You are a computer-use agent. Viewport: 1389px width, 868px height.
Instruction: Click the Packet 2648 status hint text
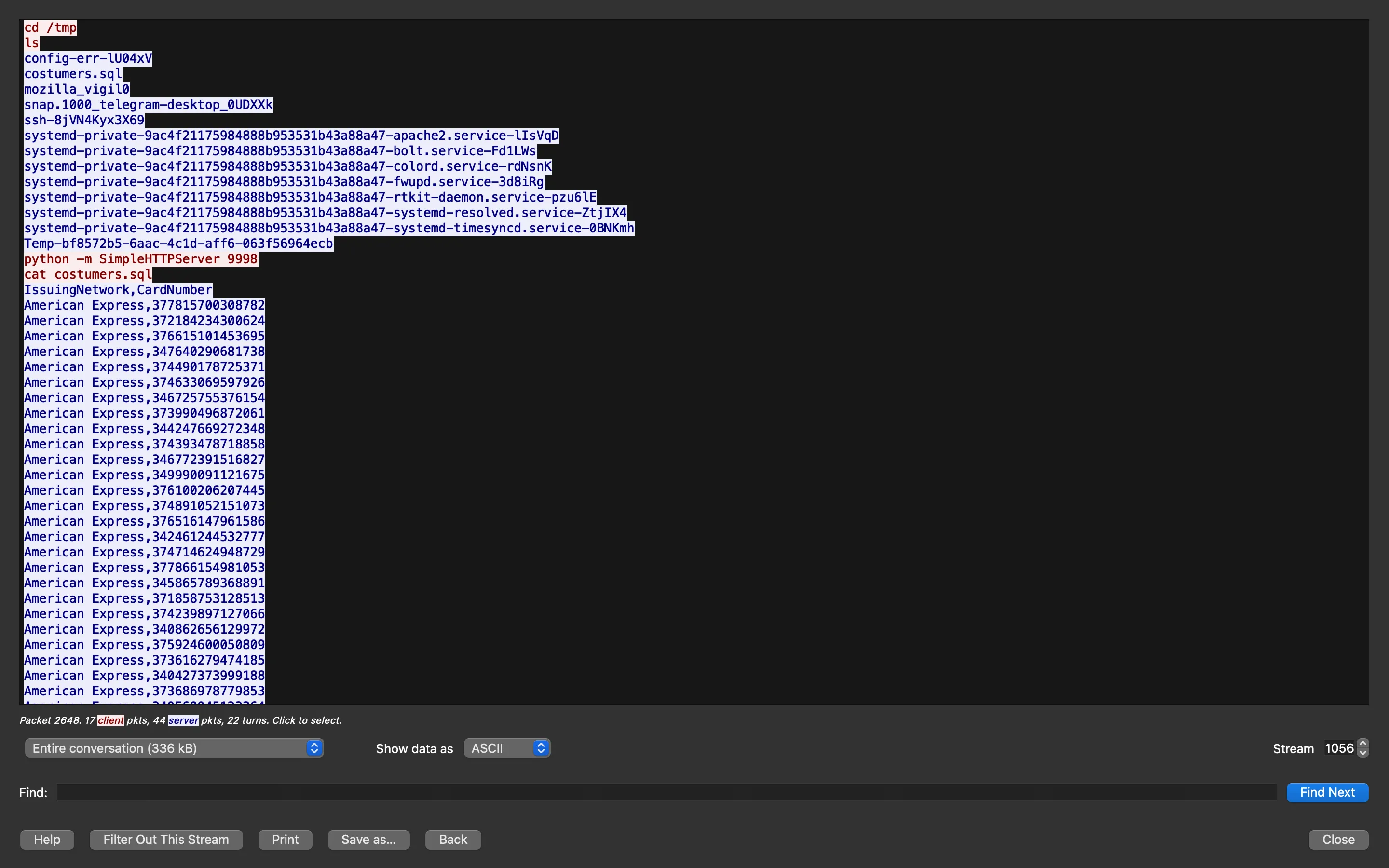(x=181, y=720)
